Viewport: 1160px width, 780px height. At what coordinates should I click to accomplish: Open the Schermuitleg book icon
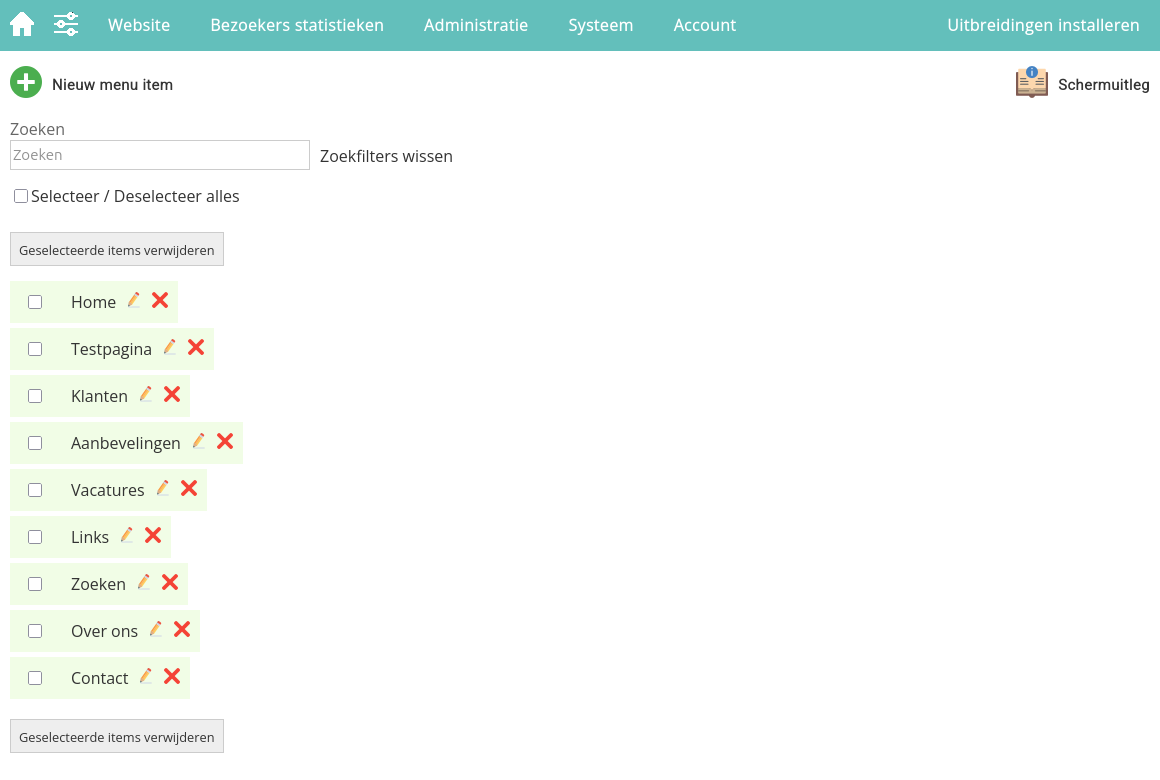pyautogui.click(x=1031, y=82)
